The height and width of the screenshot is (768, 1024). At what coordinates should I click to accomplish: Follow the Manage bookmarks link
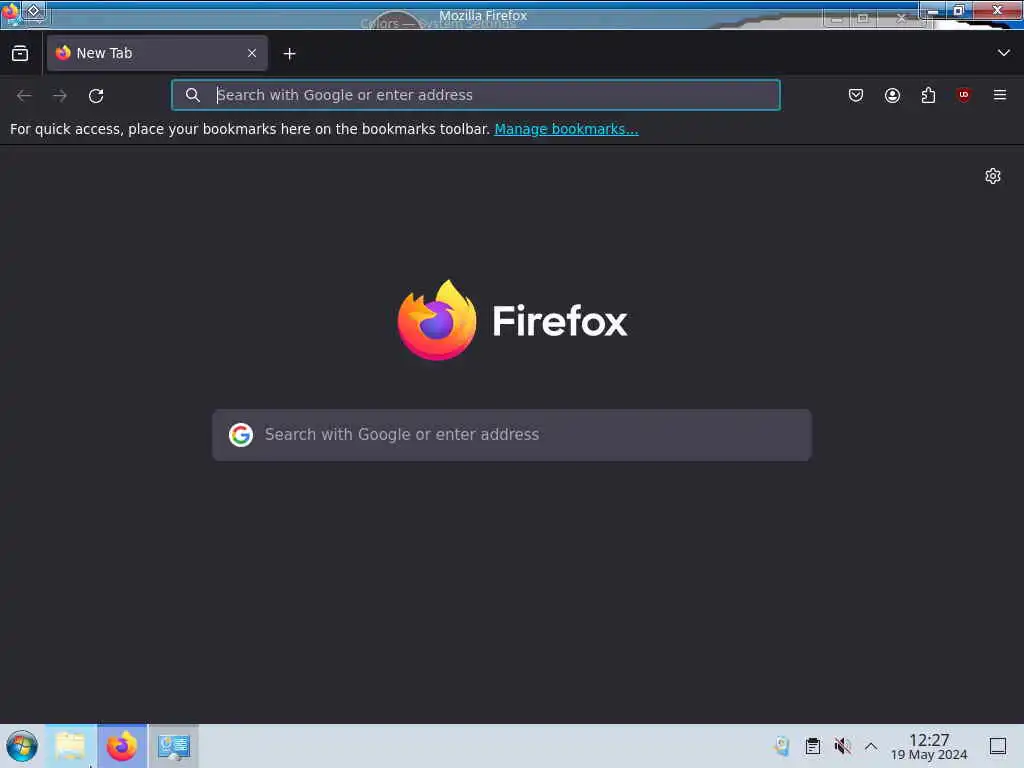coord(566,129)
